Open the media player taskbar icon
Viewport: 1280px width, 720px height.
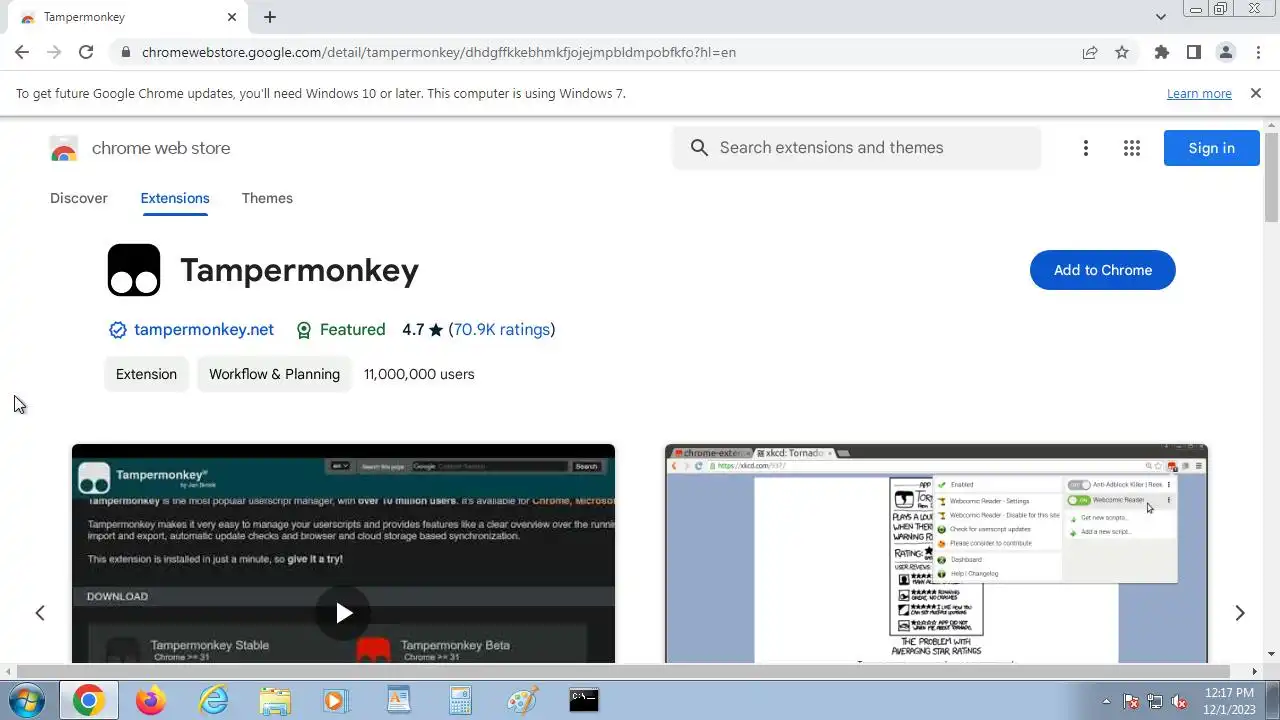pos(336,700)
